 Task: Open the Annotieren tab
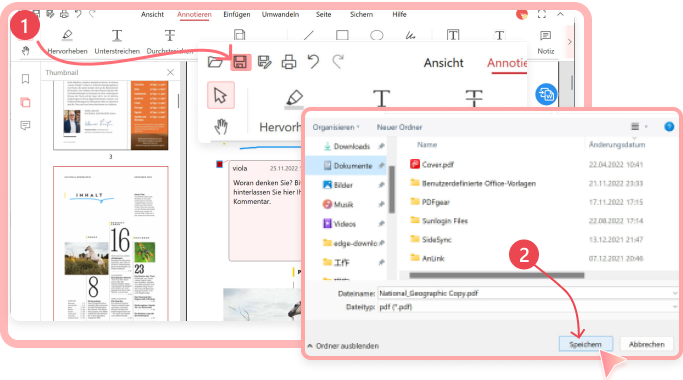(x=194, y=14)
